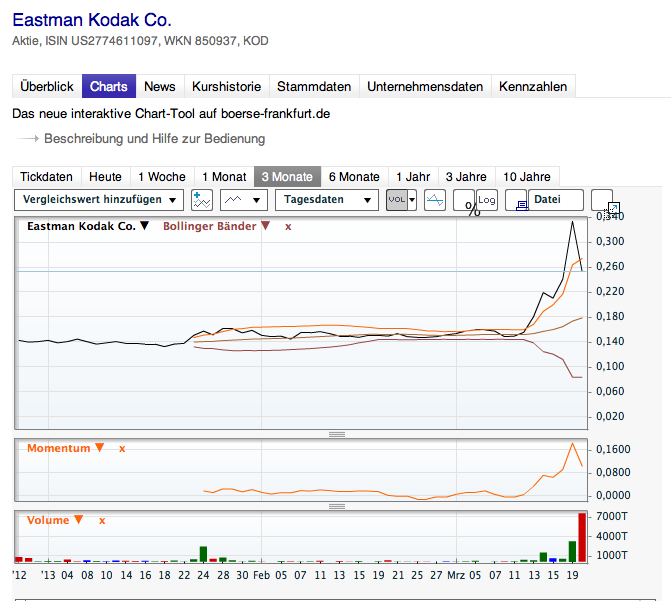Open Beschreibung und Hilfe zur Bedienung link
Image resolution: width=671 pixels, height=601 pixels.
click(154, 139)
